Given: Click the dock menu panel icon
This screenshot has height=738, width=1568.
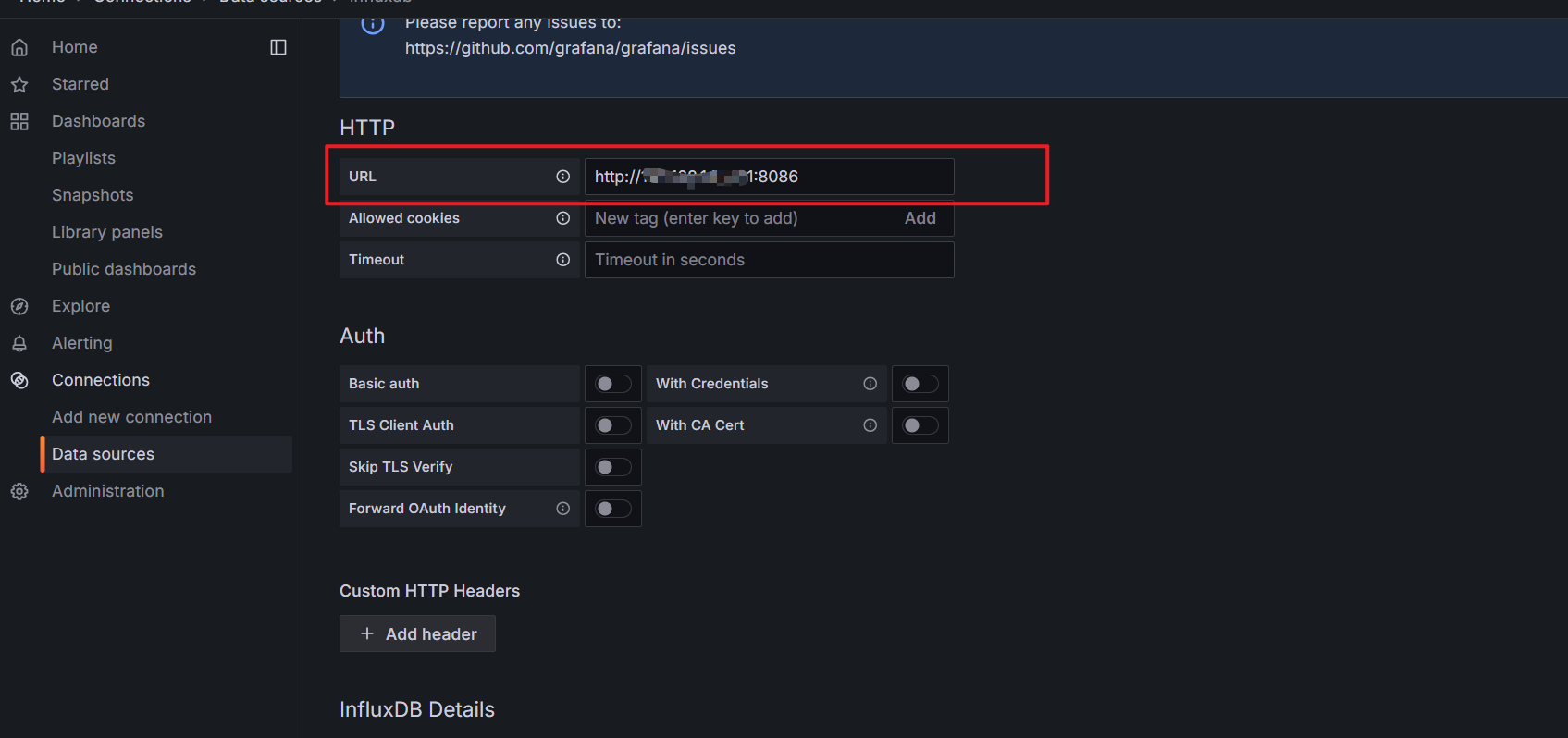Looking at the screenshot, I should click(x=278, y=47).
